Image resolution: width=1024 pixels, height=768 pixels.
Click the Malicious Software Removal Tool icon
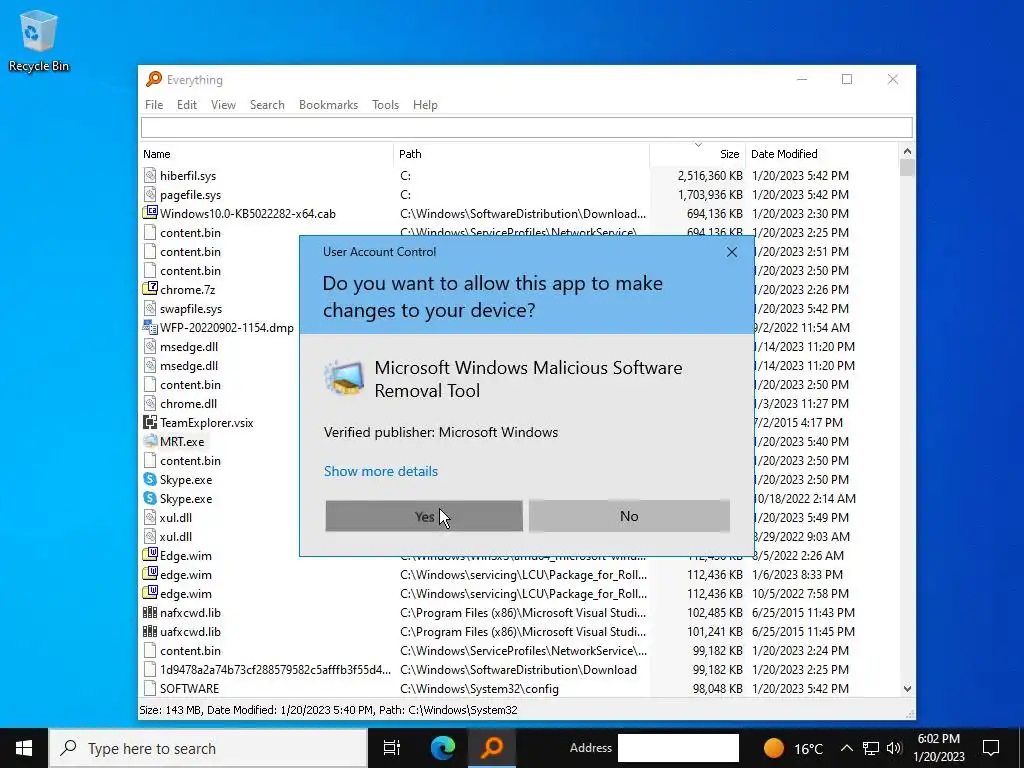344,377
